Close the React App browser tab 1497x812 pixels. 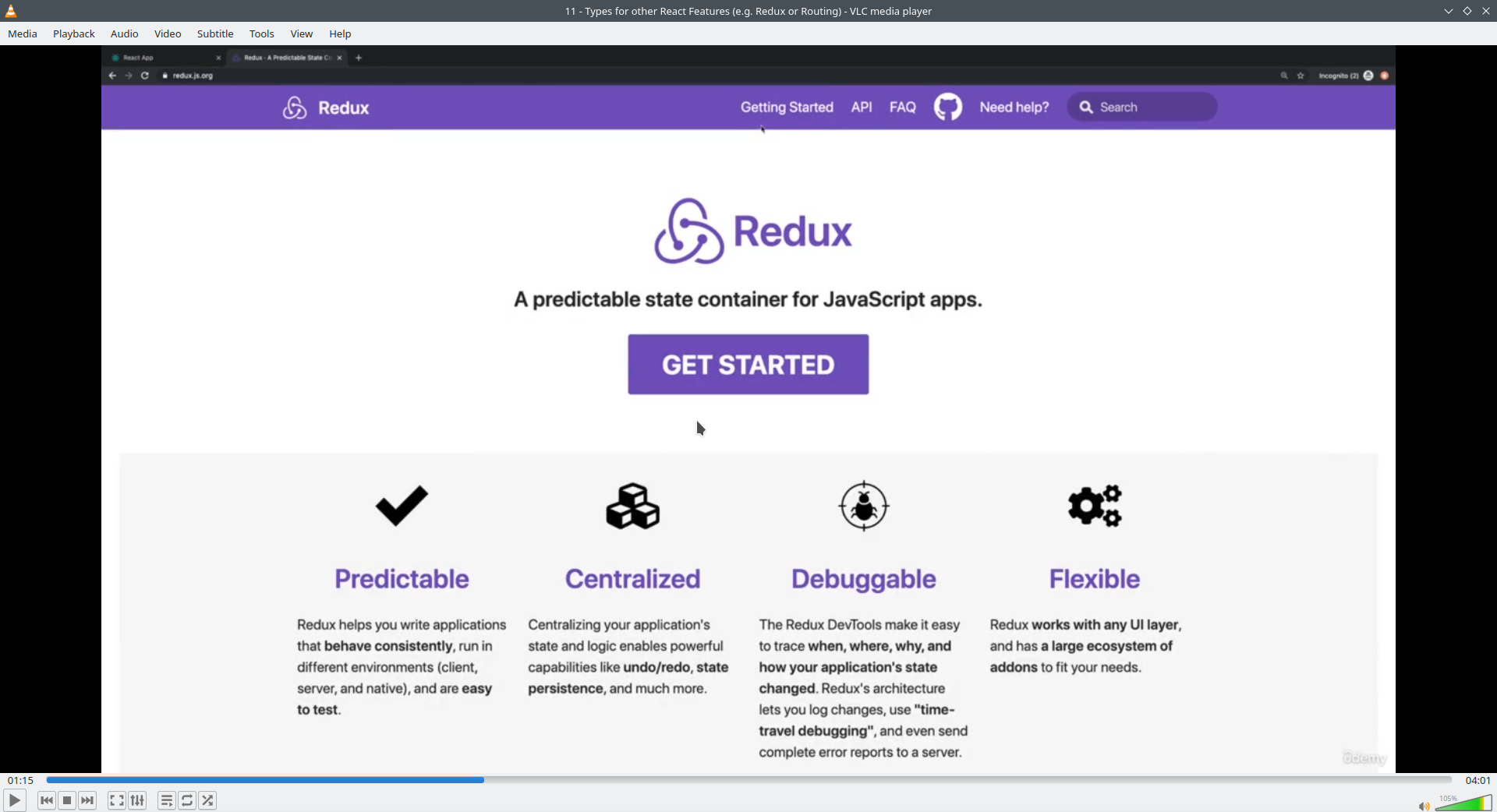pyautogui.click(x=218, y=58)
